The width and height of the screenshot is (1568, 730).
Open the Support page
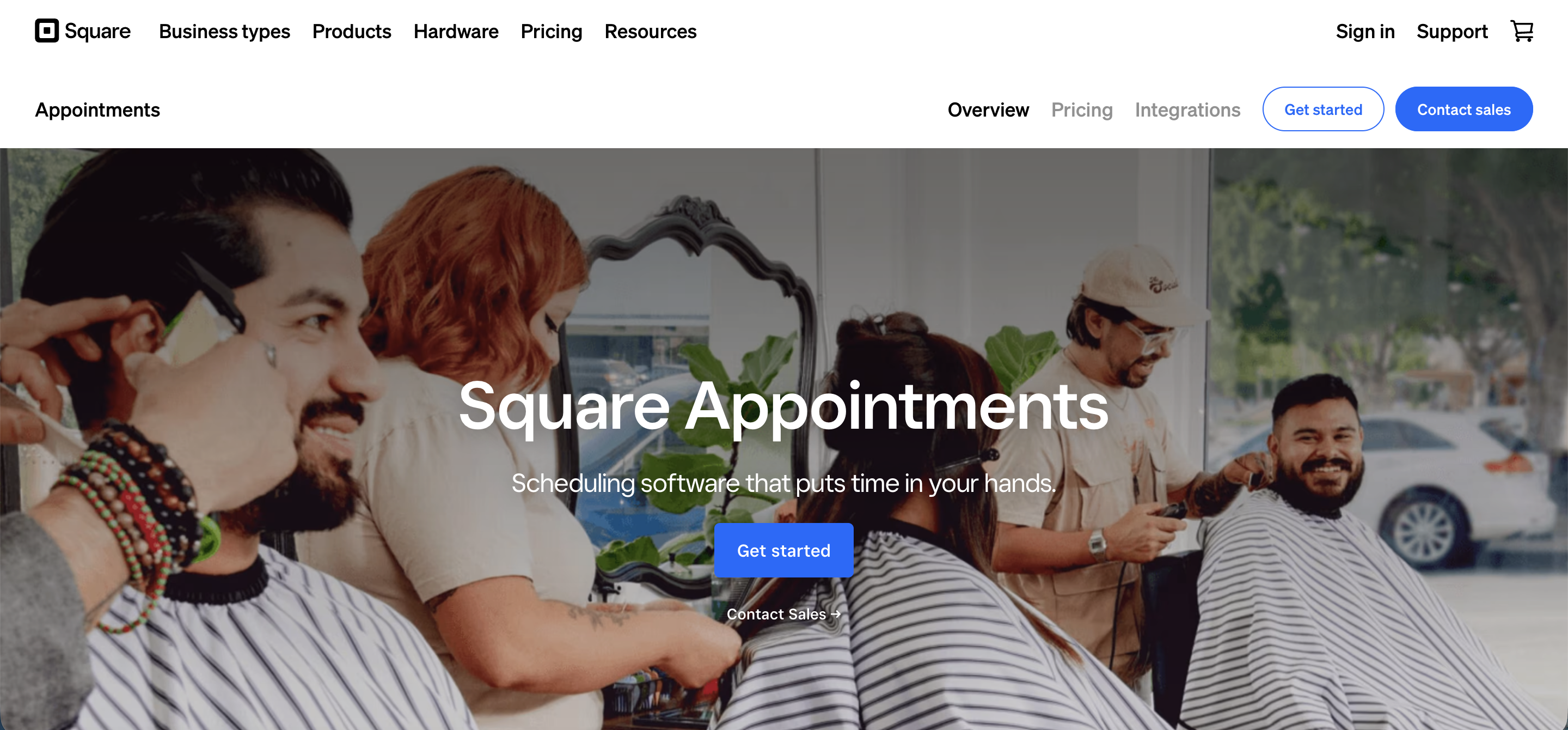(x=1451, y=31)
